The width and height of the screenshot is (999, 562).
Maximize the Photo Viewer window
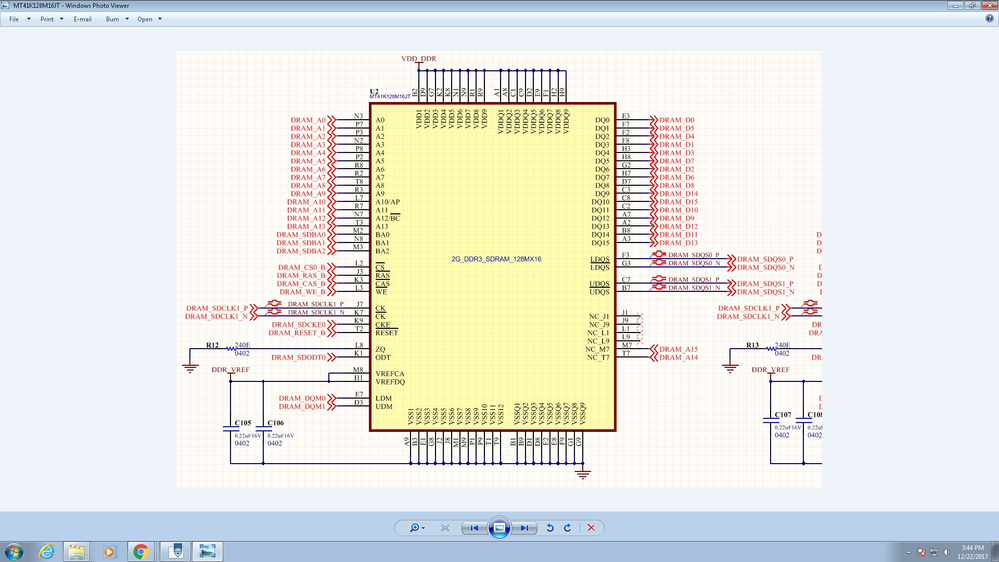tap(972, 5)
